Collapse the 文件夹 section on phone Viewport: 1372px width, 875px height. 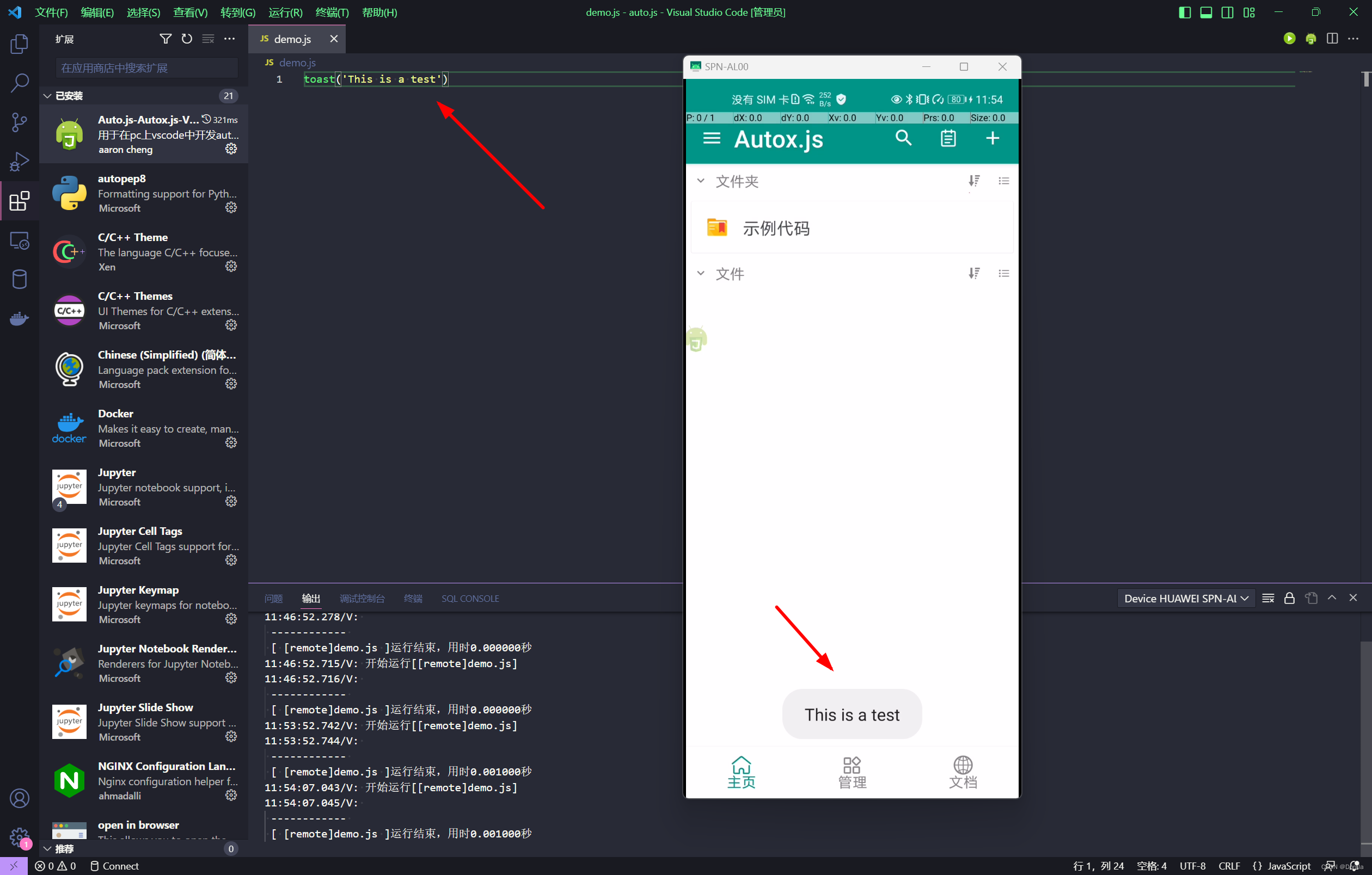pyautogui.click(x=701, y=181)
